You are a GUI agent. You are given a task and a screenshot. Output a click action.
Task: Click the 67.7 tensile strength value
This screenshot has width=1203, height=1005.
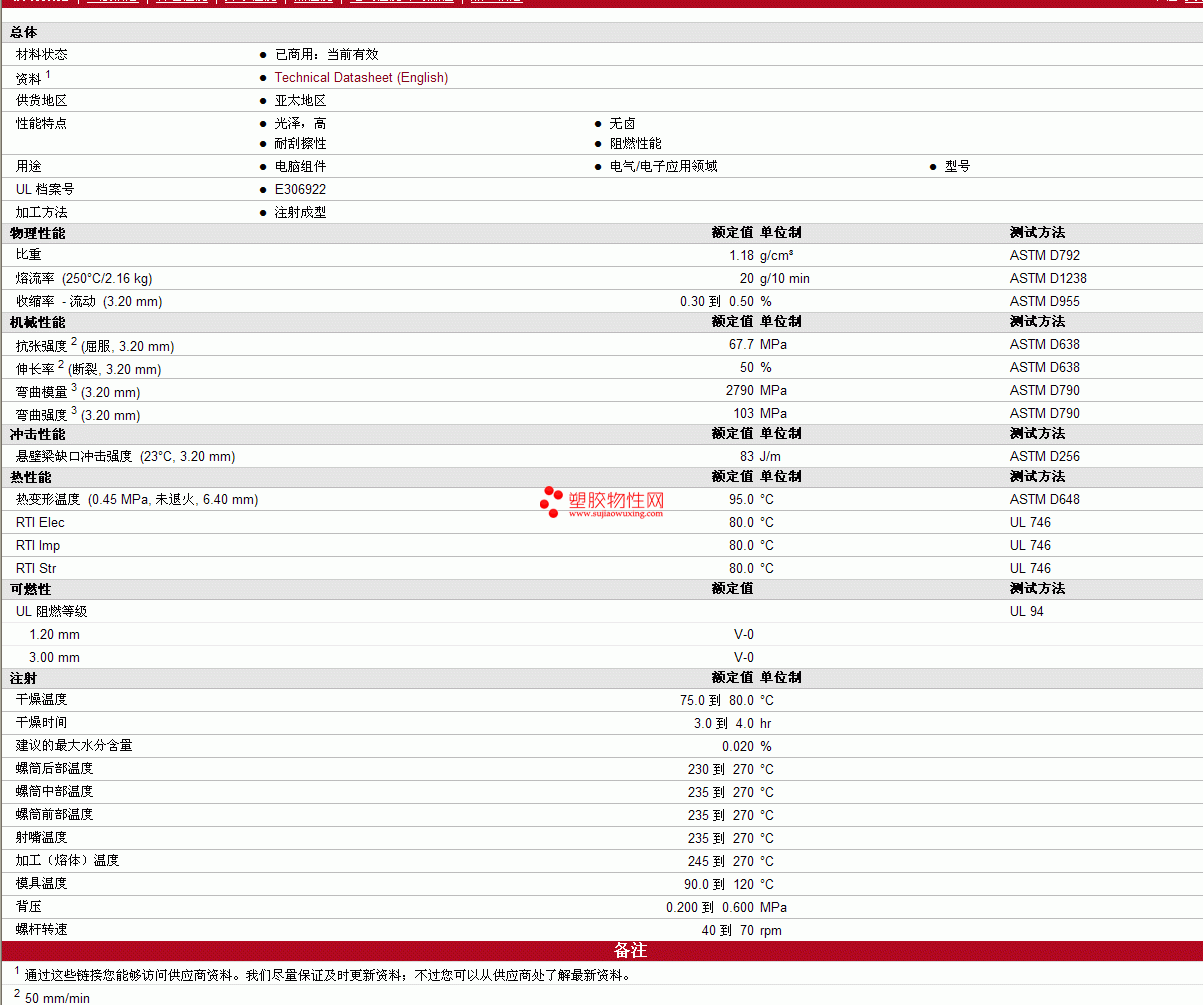pyautogui.click(x=741, y=345)
